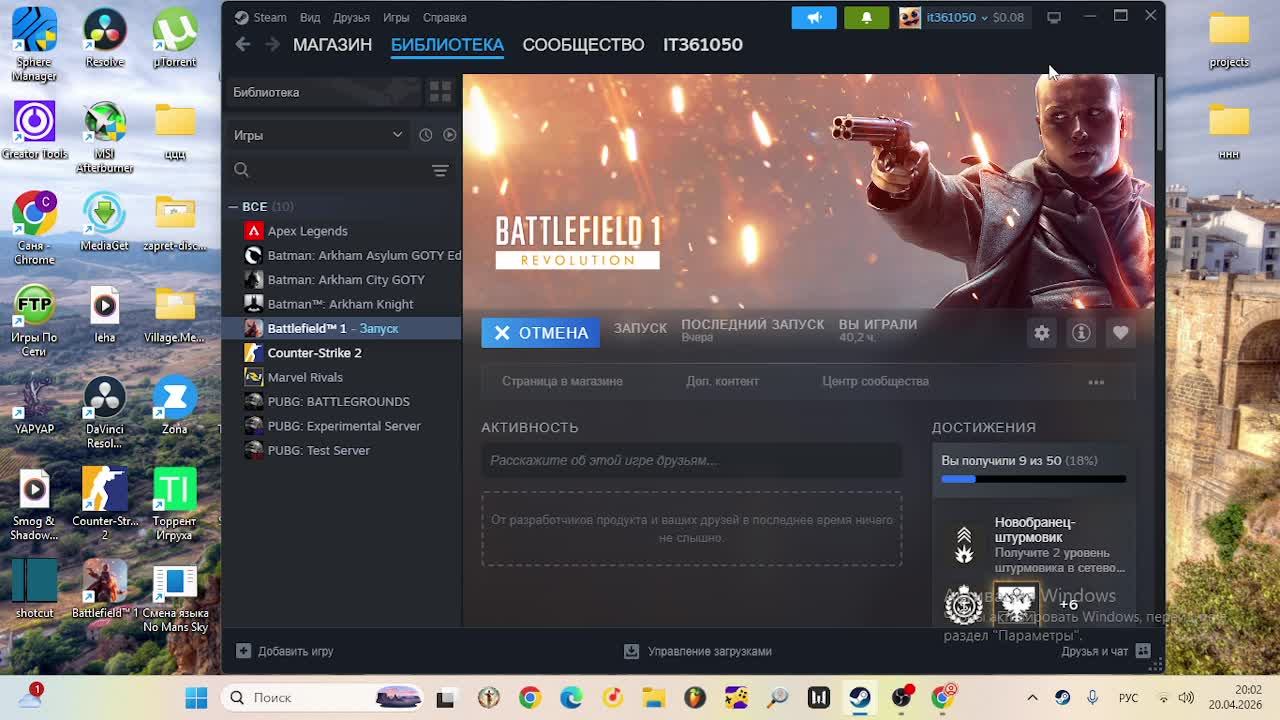
Task: Open the Игры menu in menu bar
Action: (x=396, y=17)
